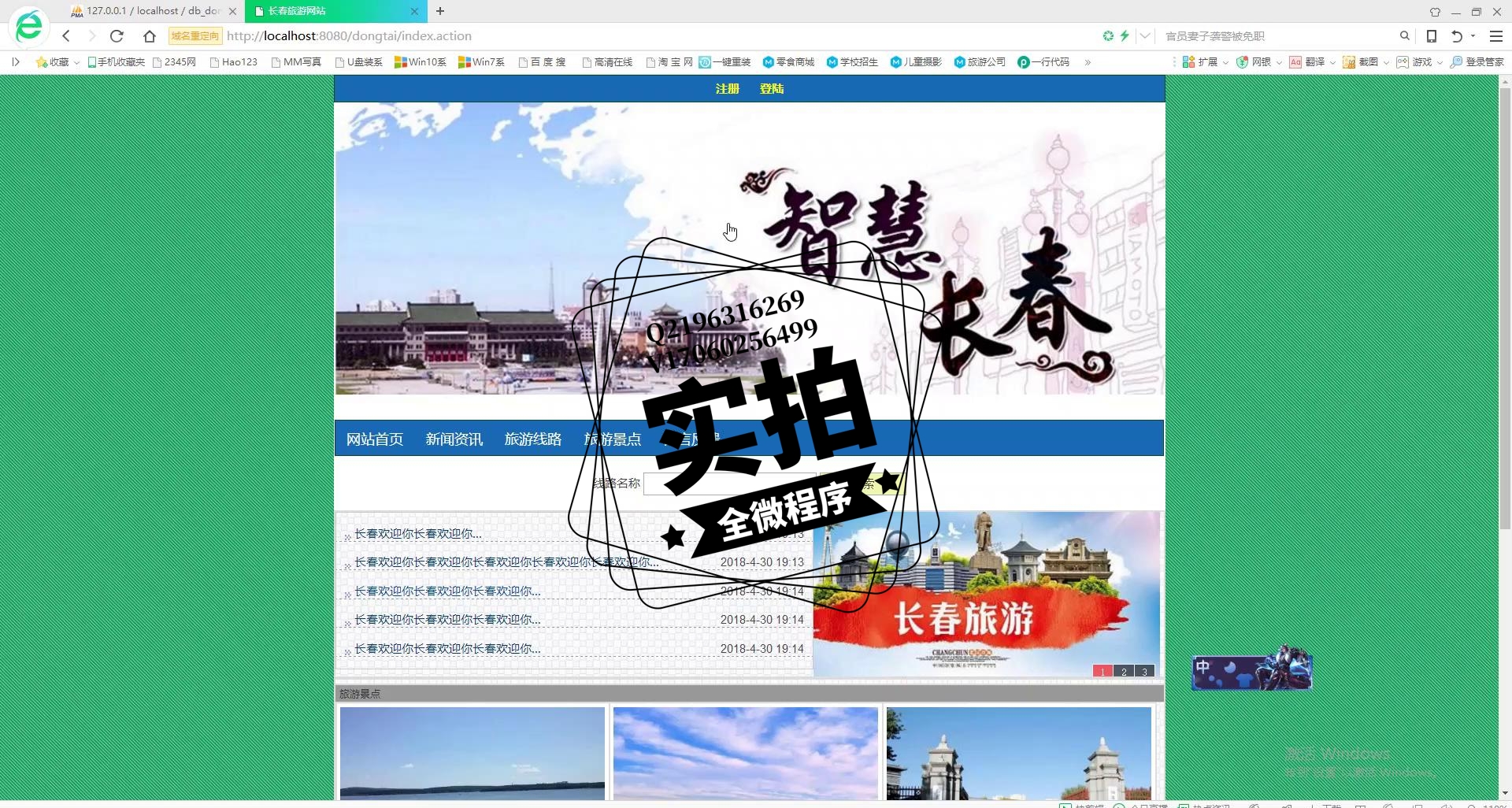Open the 旅游公司 bookmark
The height and width of the screenshot is (808, 1512).
[x=980, y=62]
